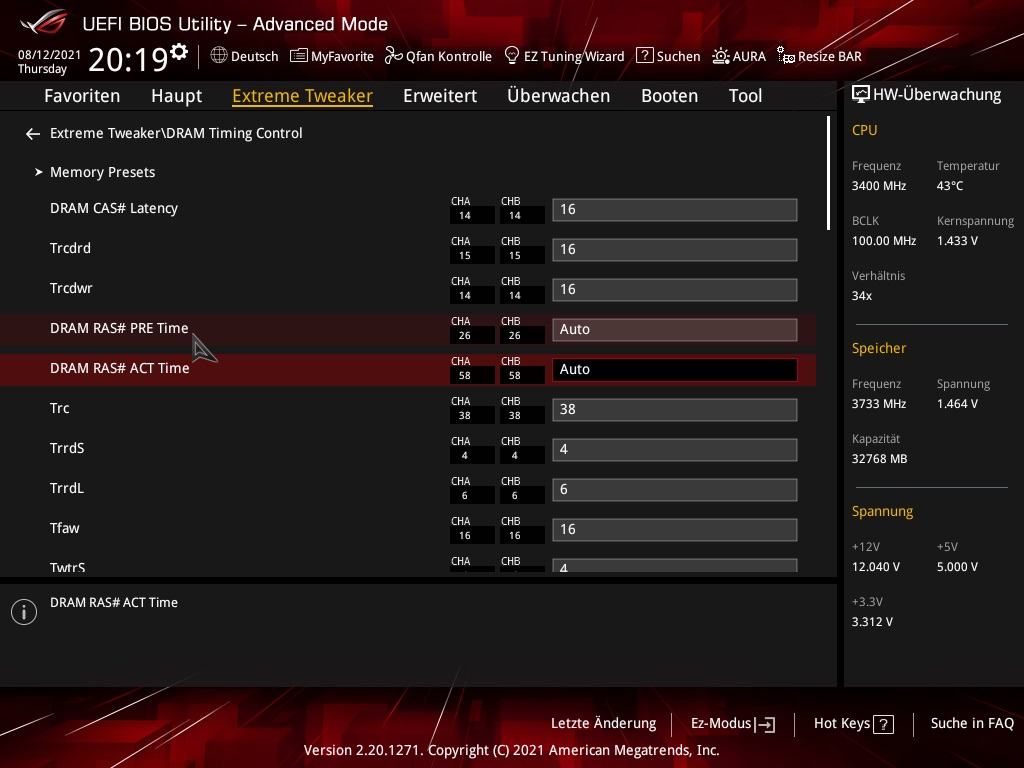Viewport: 1024px width, 768px height.
Task: Click CPU Frequenz 3400 MHz value
Action: (878, 185)
